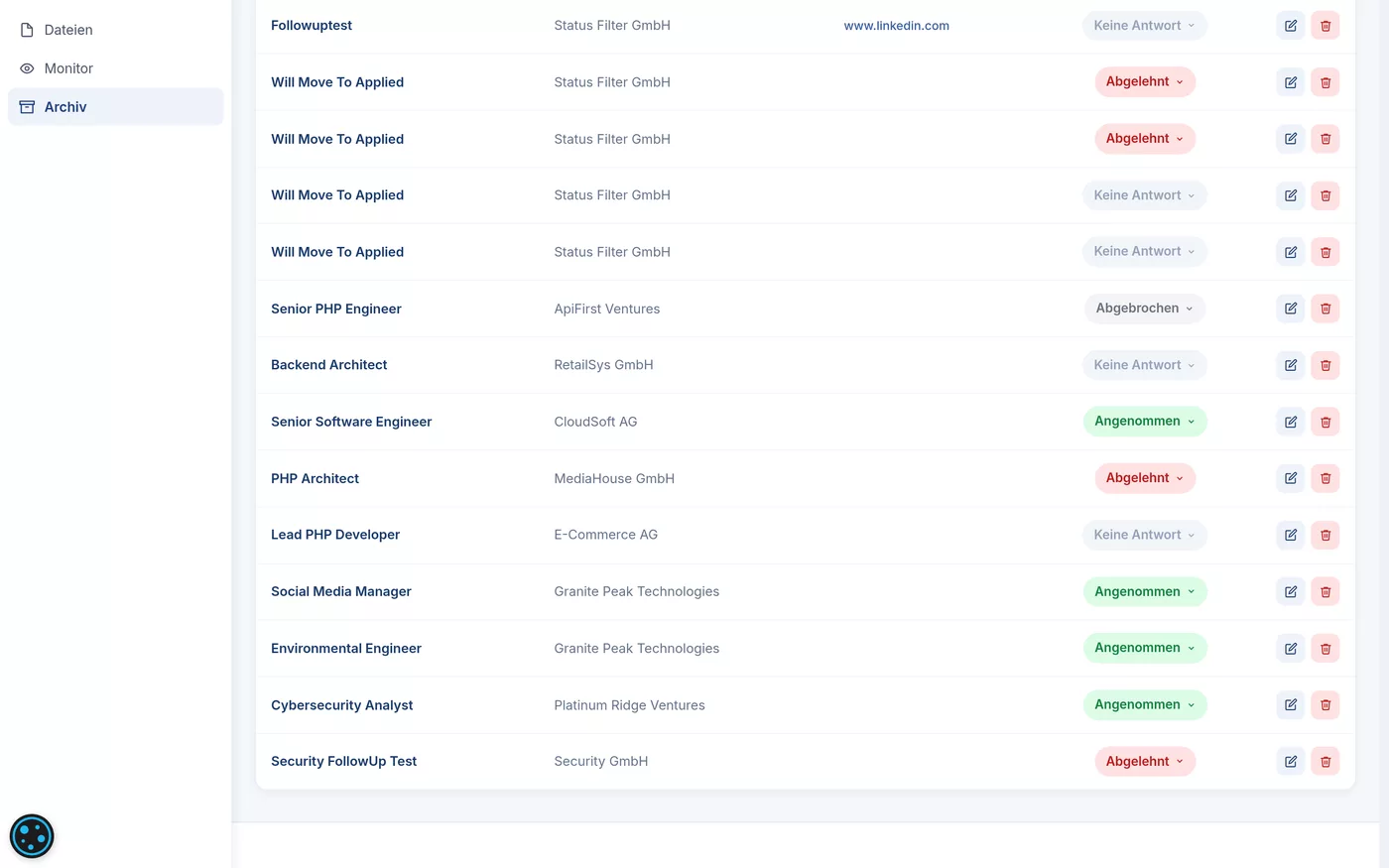
Task: Click the E-Commerce AG company name
Action: [606, 535]
